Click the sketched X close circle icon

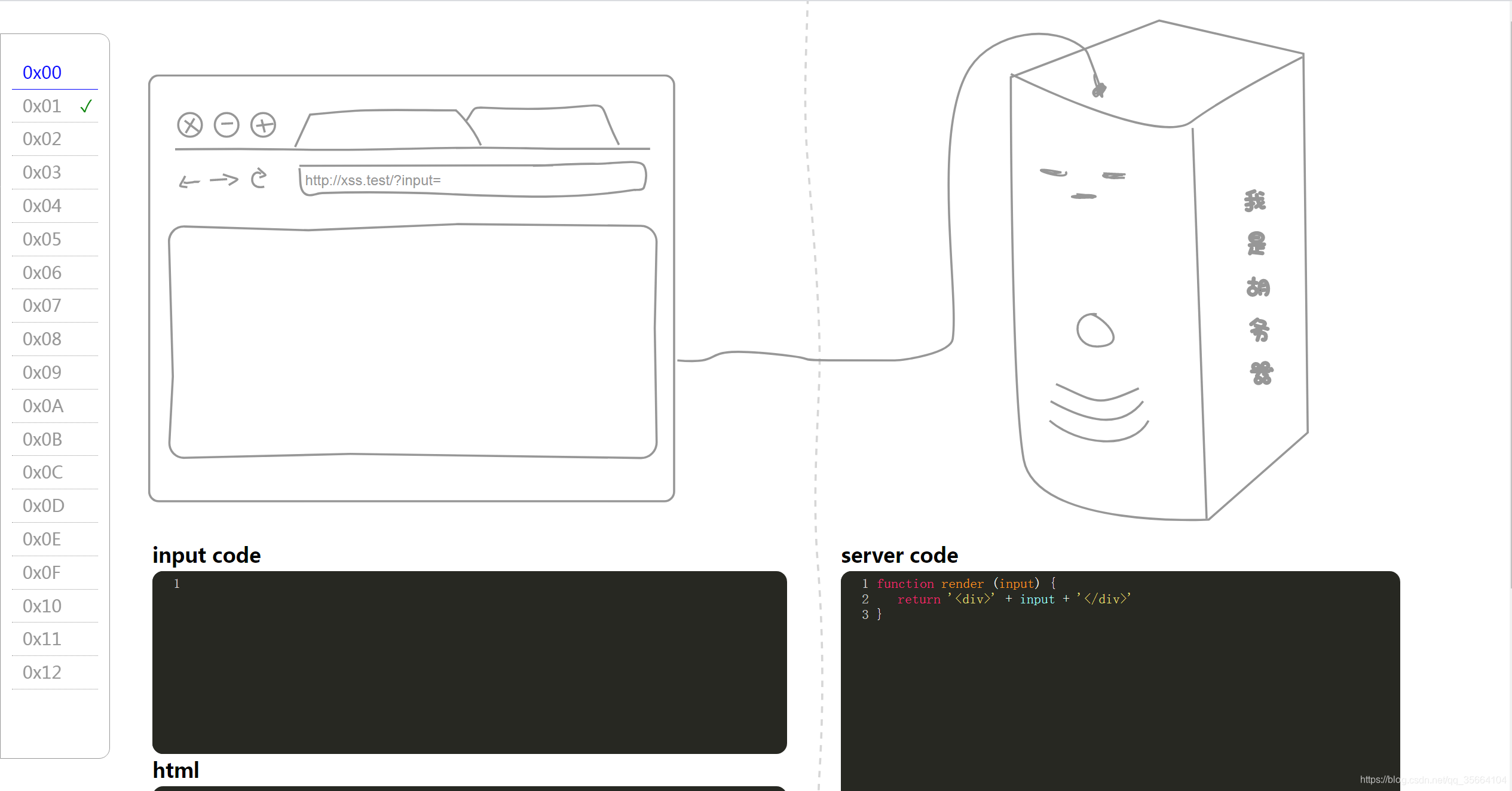(190, 125)
